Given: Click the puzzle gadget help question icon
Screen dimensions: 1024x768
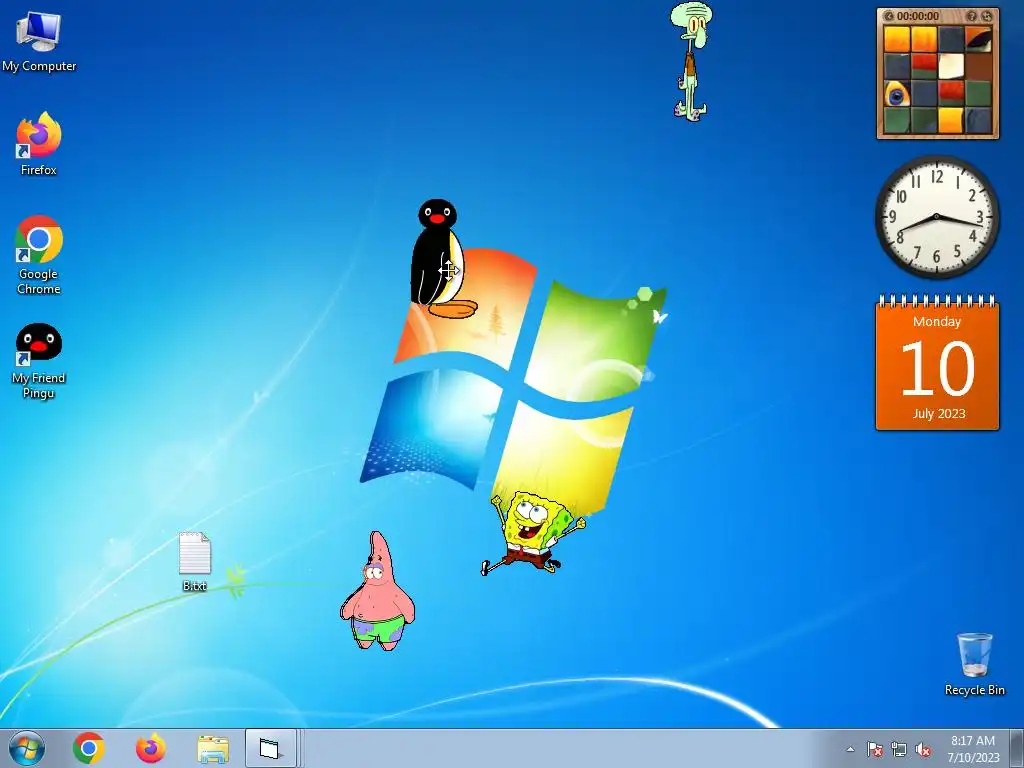Looking at the screenshot, I should point(971,16).
